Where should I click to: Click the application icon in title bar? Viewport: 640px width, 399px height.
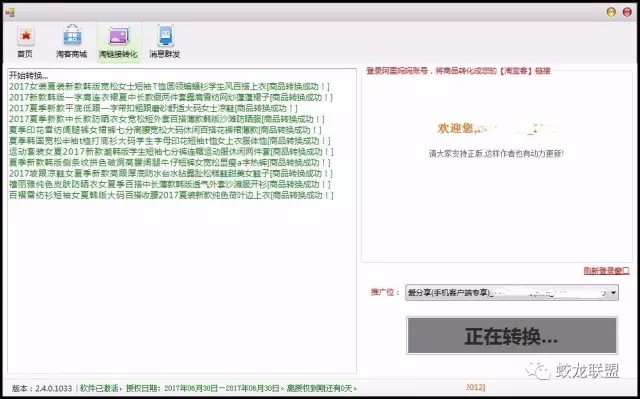10,12
